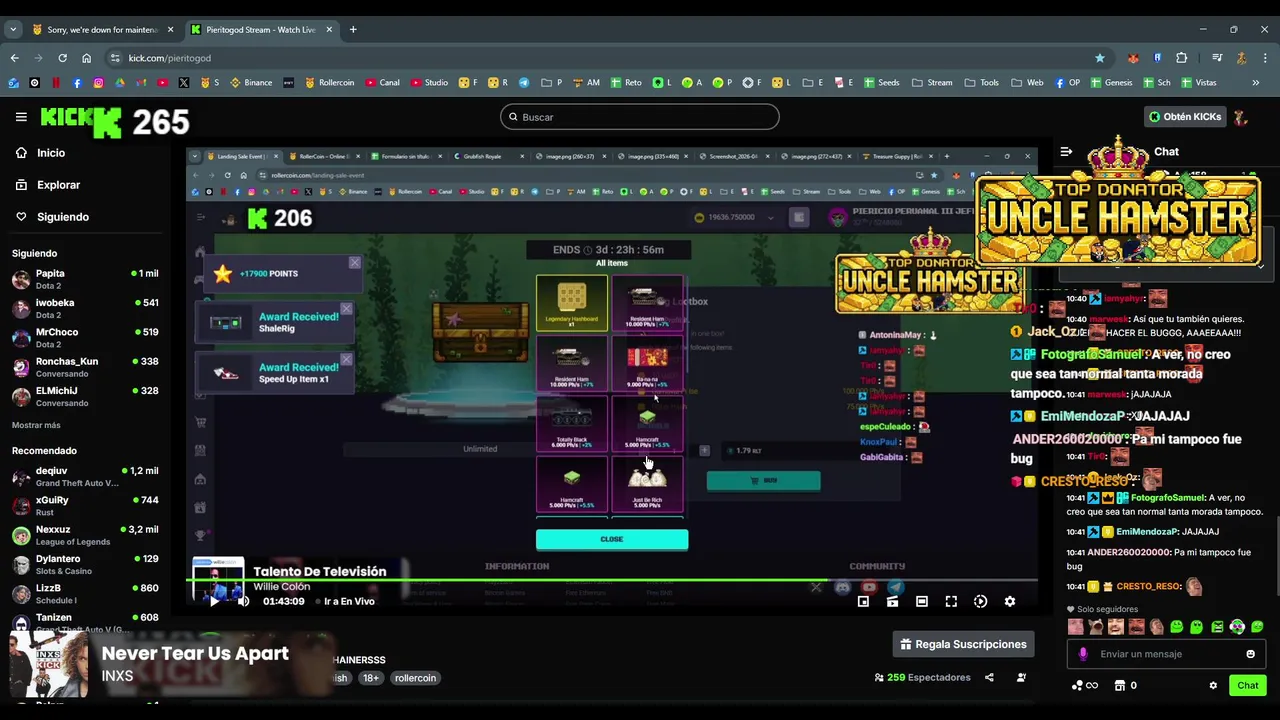Click the address bar URL kick.com/pieritogod
This screenshot has height=720, width=1280.
[x=170, y=58]
